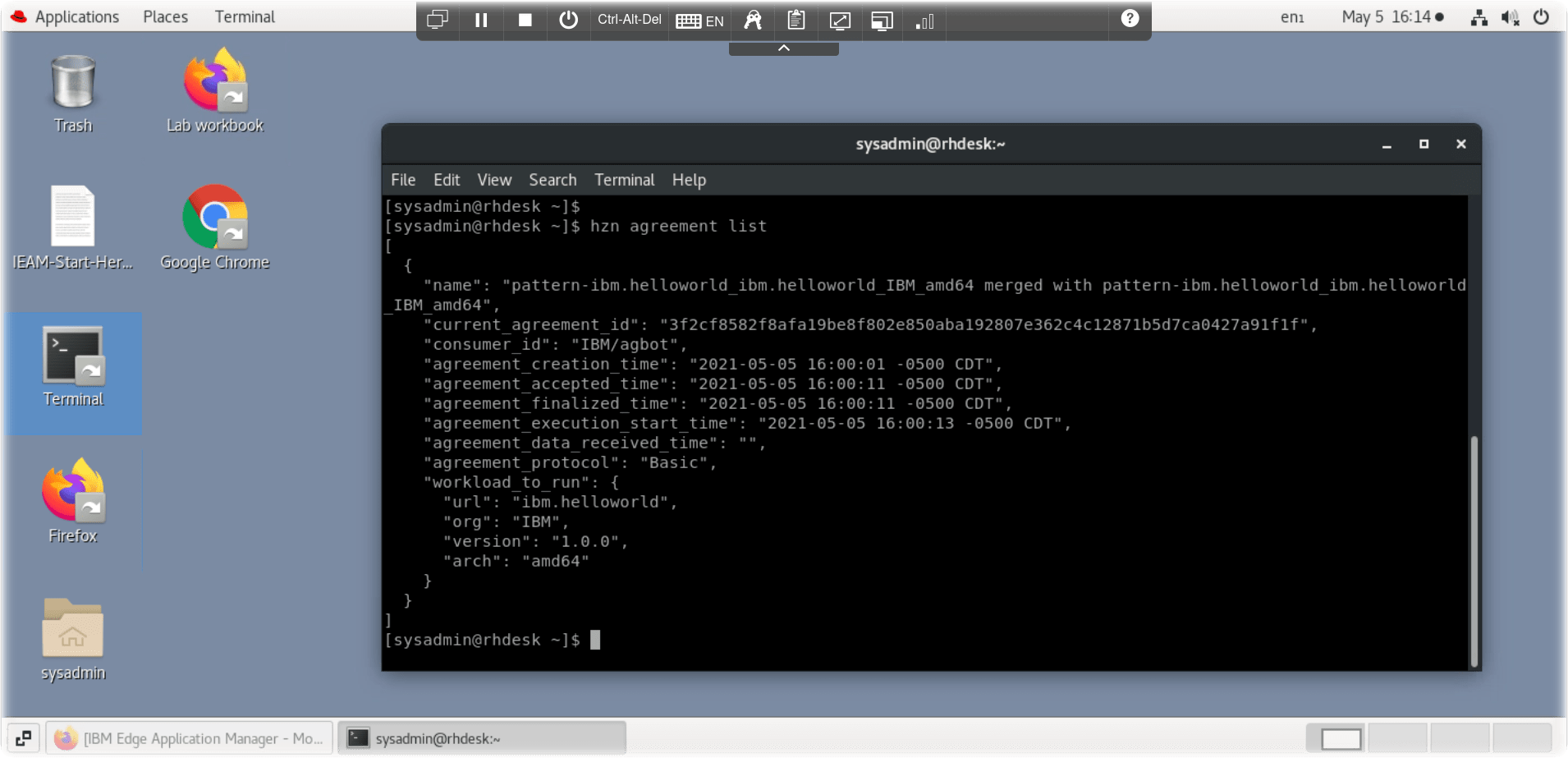The height and width of the screenshot is (758, 1568).
Task: Switch to sysadmin@rhdesk:~ taskbar window
Action: [482, 738]
